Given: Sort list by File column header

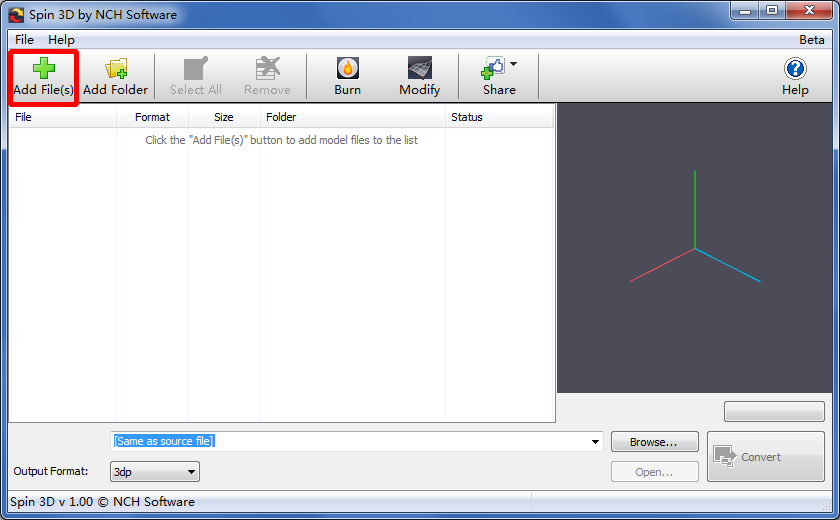Looking at the screenshot, I should click(x=63, y=117).
